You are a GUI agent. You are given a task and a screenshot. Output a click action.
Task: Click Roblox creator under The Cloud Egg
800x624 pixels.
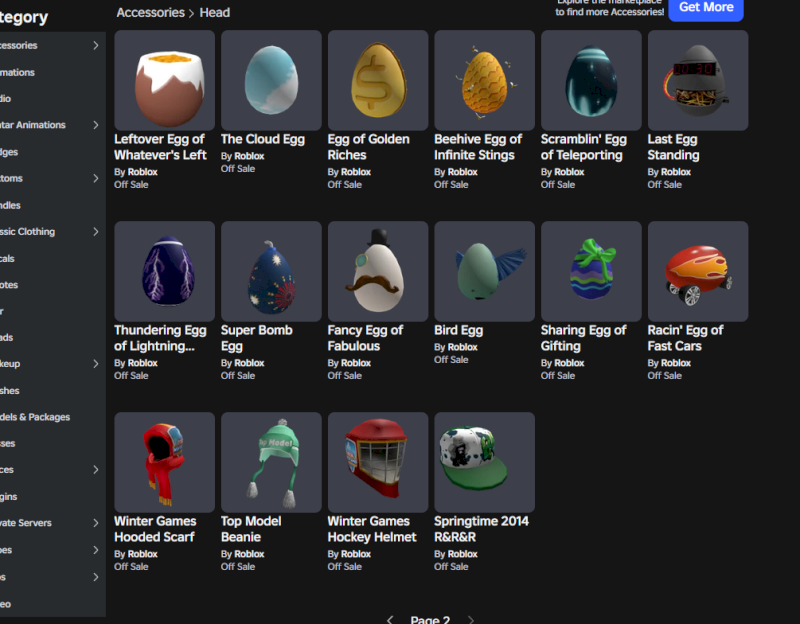[x=249, y=156]
